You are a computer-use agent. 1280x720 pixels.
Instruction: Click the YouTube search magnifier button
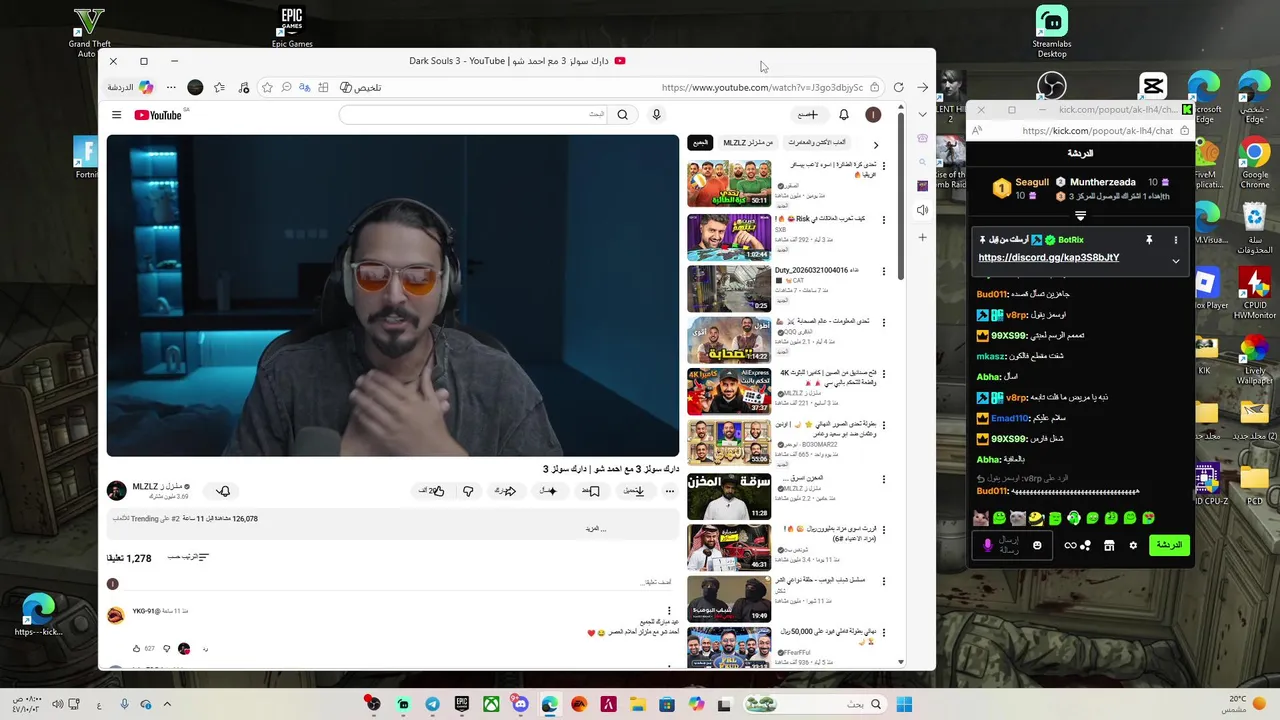coord(622,115)
